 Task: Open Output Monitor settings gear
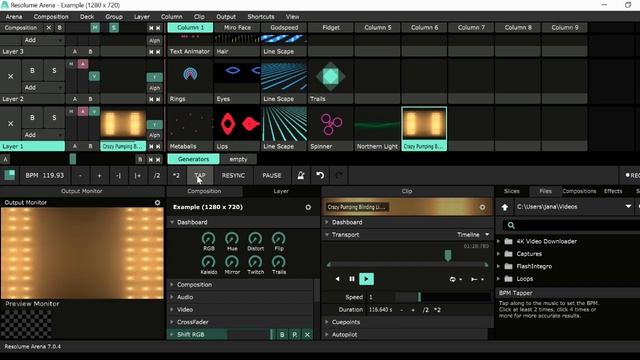[158, 202]
